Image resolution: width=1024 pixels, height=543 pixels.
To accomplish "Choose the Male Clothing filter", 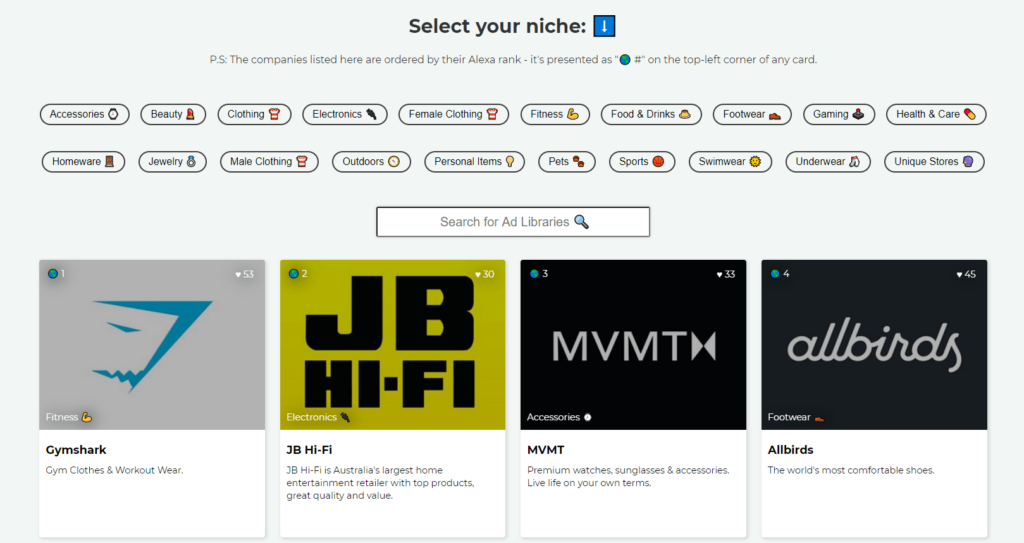I will (x=269, y=161).
